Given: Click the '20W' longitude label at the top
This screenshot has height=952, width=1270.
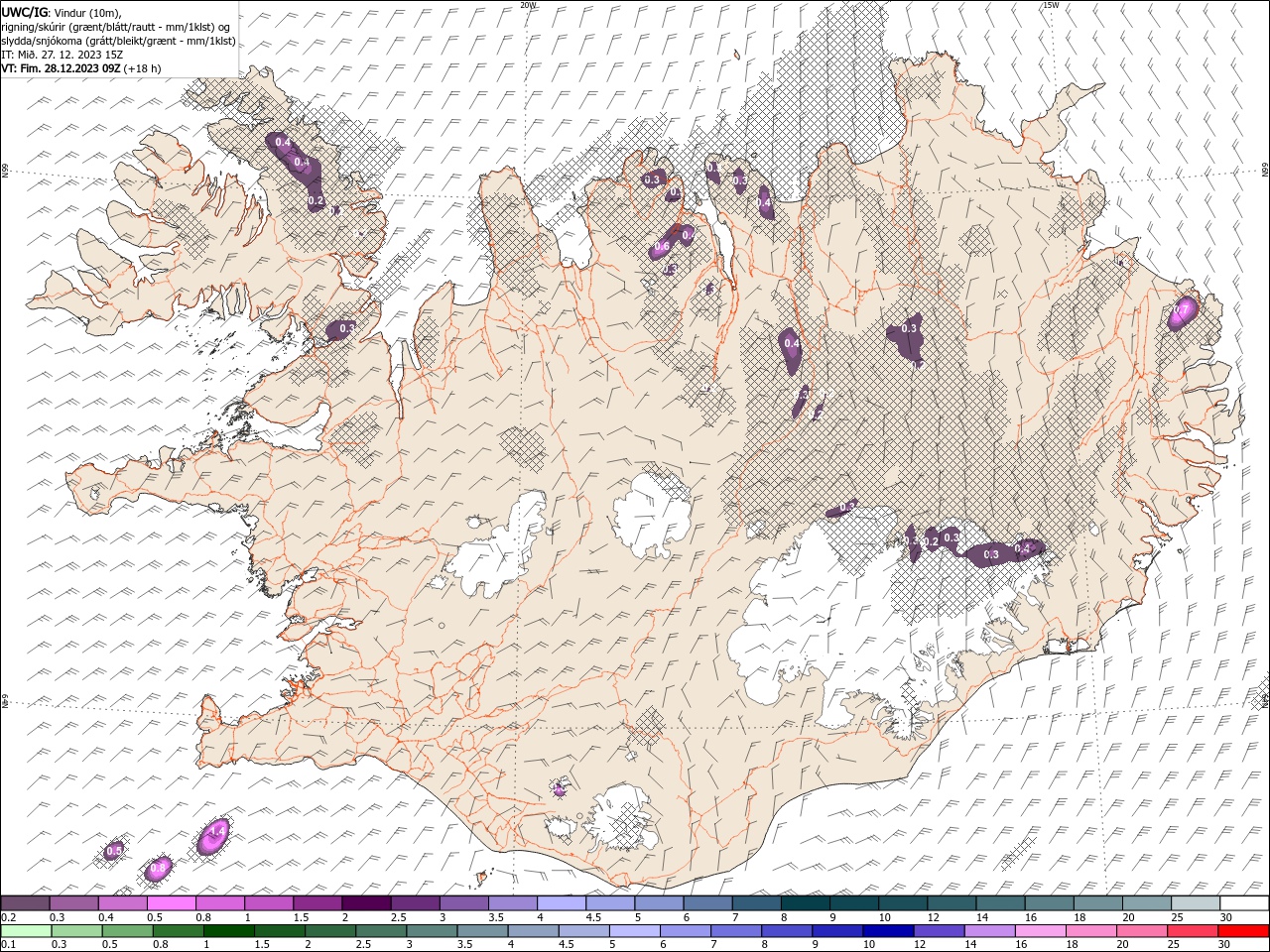Looking at the screenshot, I should pyautogui.click(x=528, y=5).
